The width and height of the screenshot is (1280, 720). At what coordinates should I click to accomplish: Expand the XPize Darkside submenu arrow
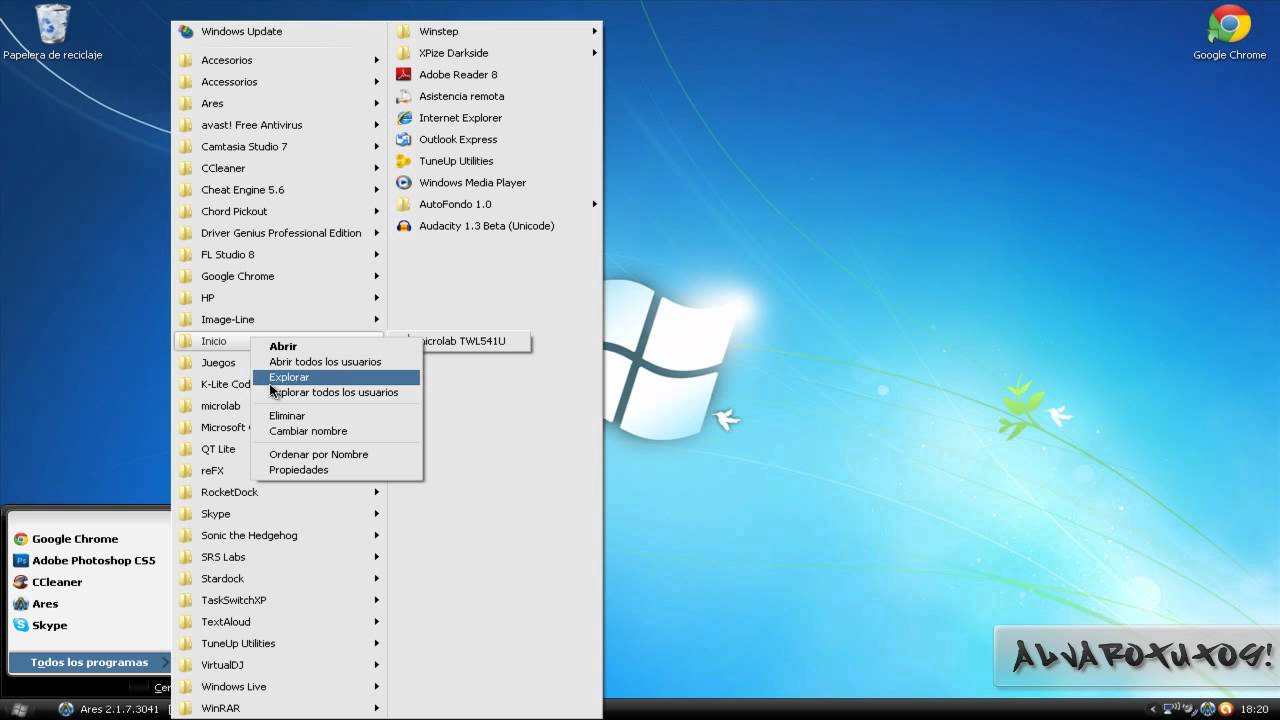click(x=595, y=53)
